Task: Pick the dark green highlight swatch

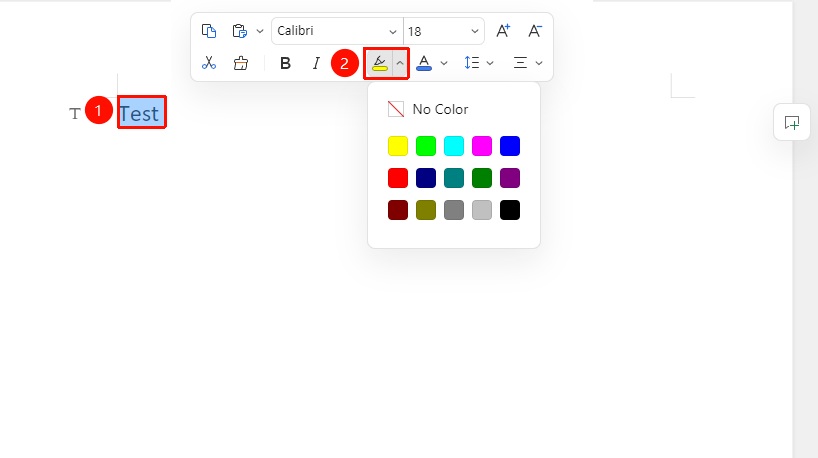Action: coord(482,178)
